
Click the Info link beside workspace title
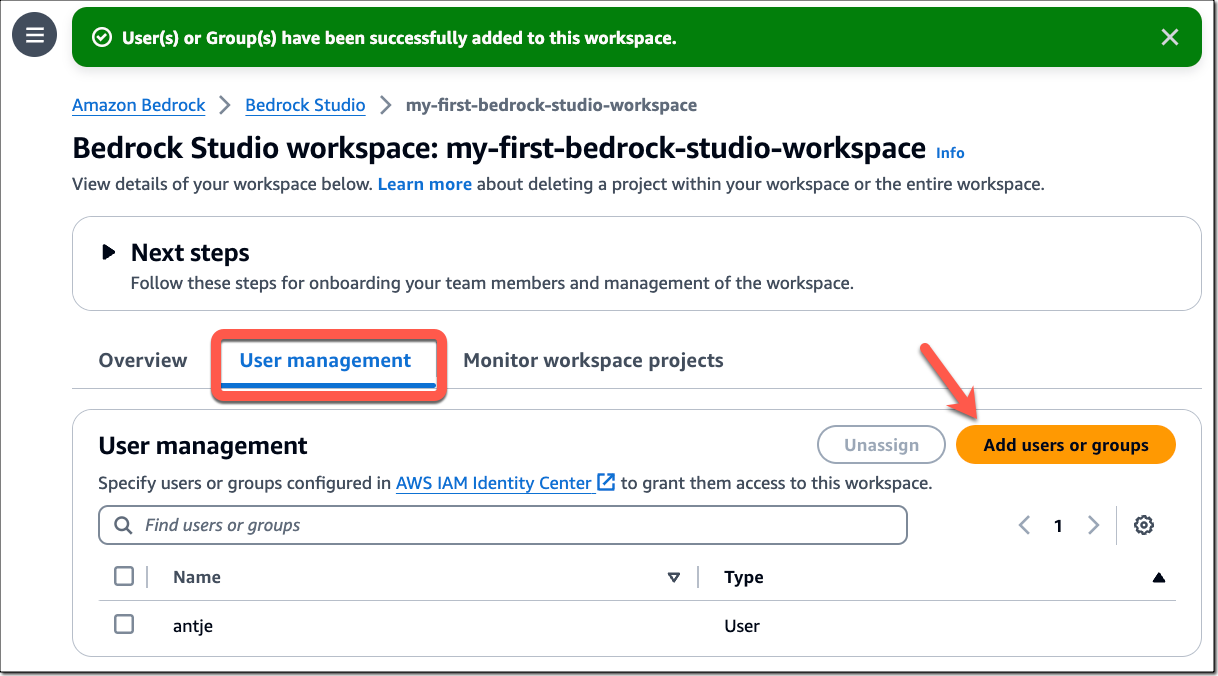coord(949,153)
